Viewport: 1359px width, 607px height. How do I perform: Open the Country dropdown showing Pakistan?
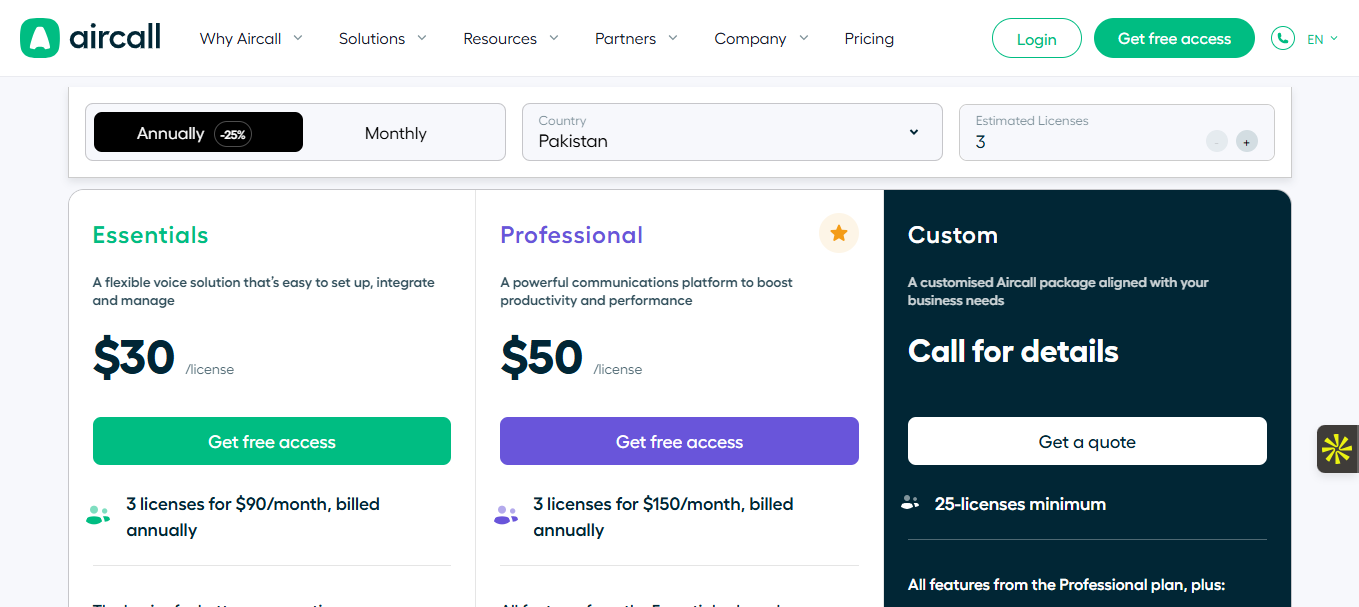(x=732, y=132)
